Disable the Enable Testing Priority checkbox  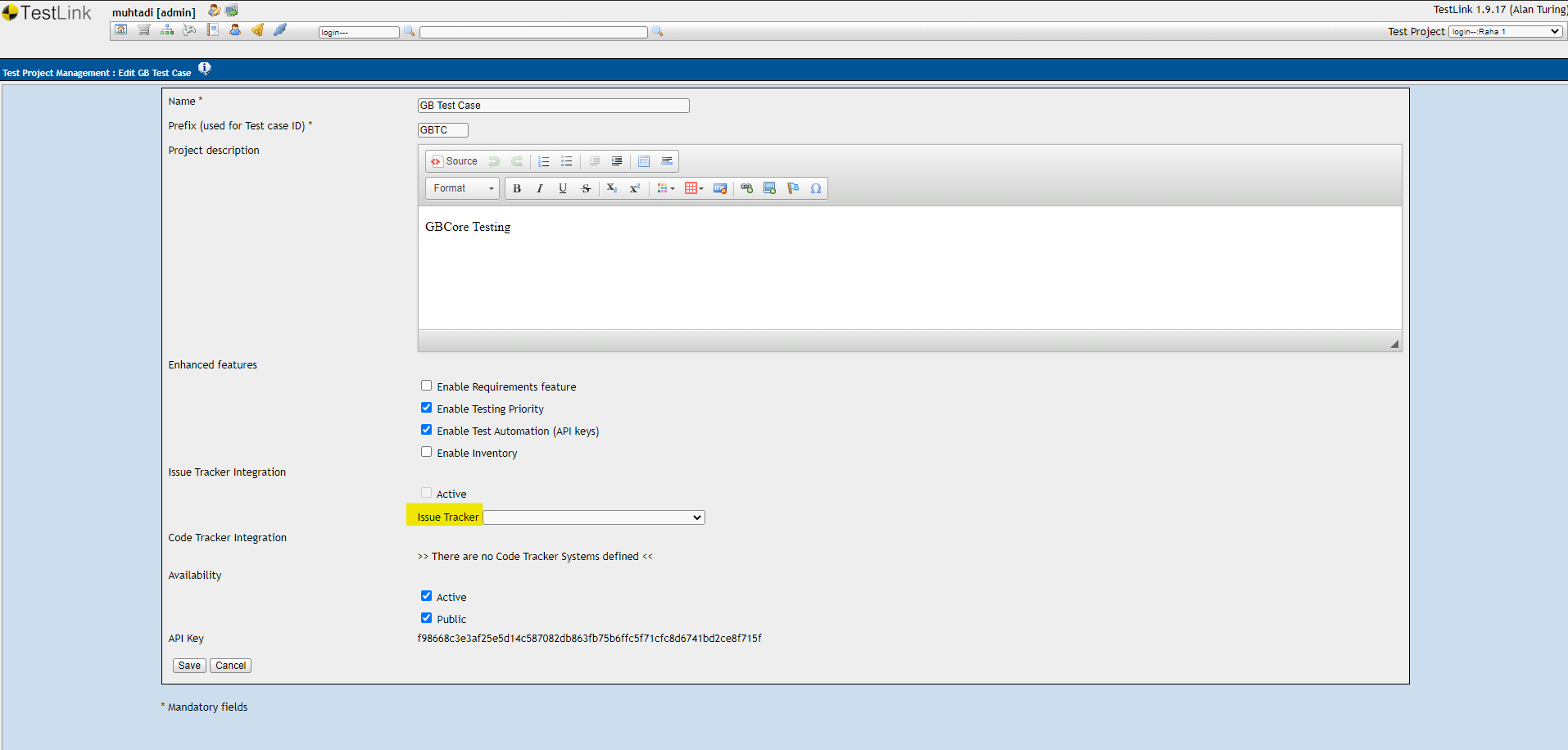point(426,407)
